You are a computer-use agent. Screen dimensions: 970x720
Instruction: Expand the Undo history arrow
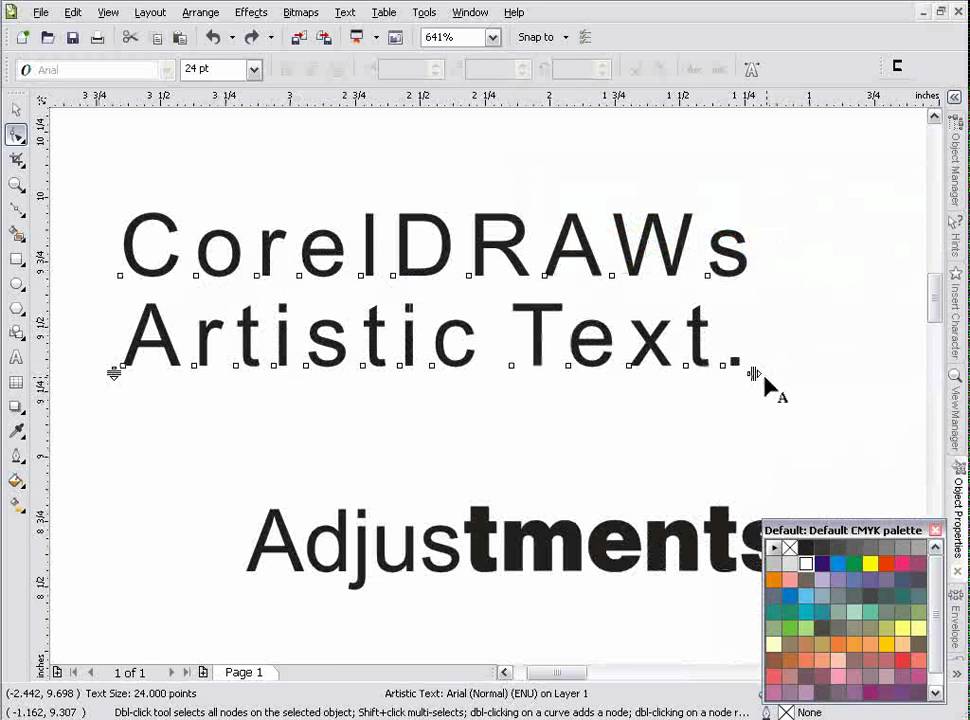coord(233,37)
